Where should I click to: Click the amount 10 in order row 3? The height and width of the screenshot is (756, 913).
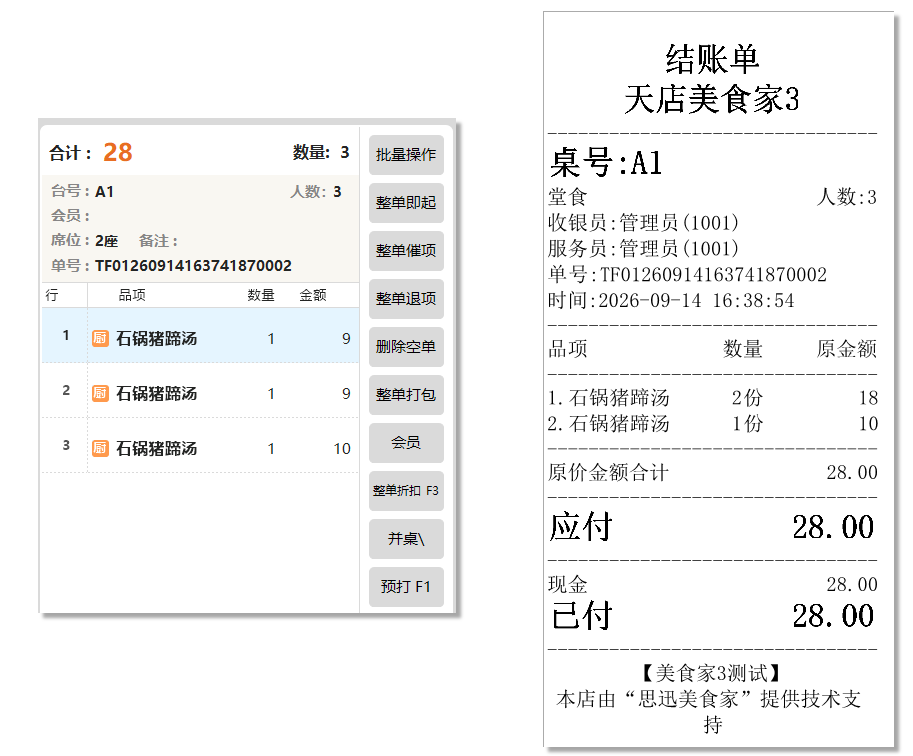pyautogui.click(x=342, y=448)
